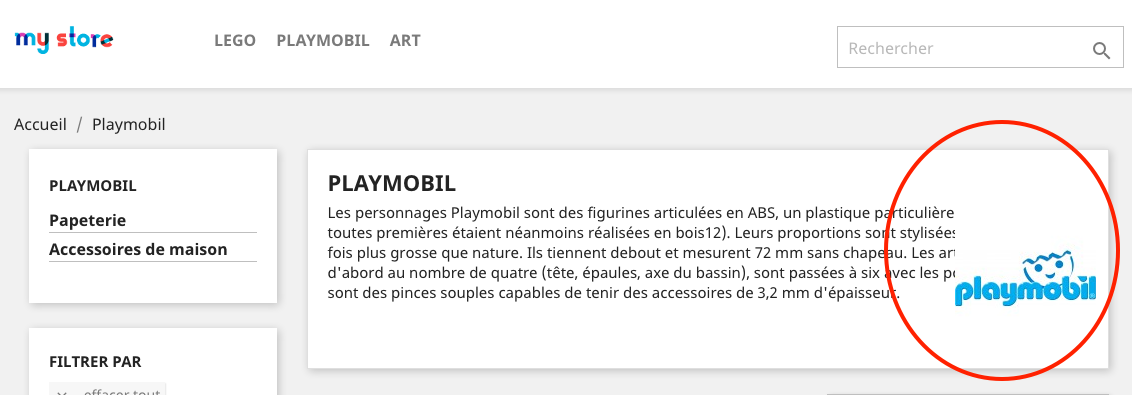This screenshot has height=395, width=1132.
Task: Click the my store logo
Action: [64, 40]
